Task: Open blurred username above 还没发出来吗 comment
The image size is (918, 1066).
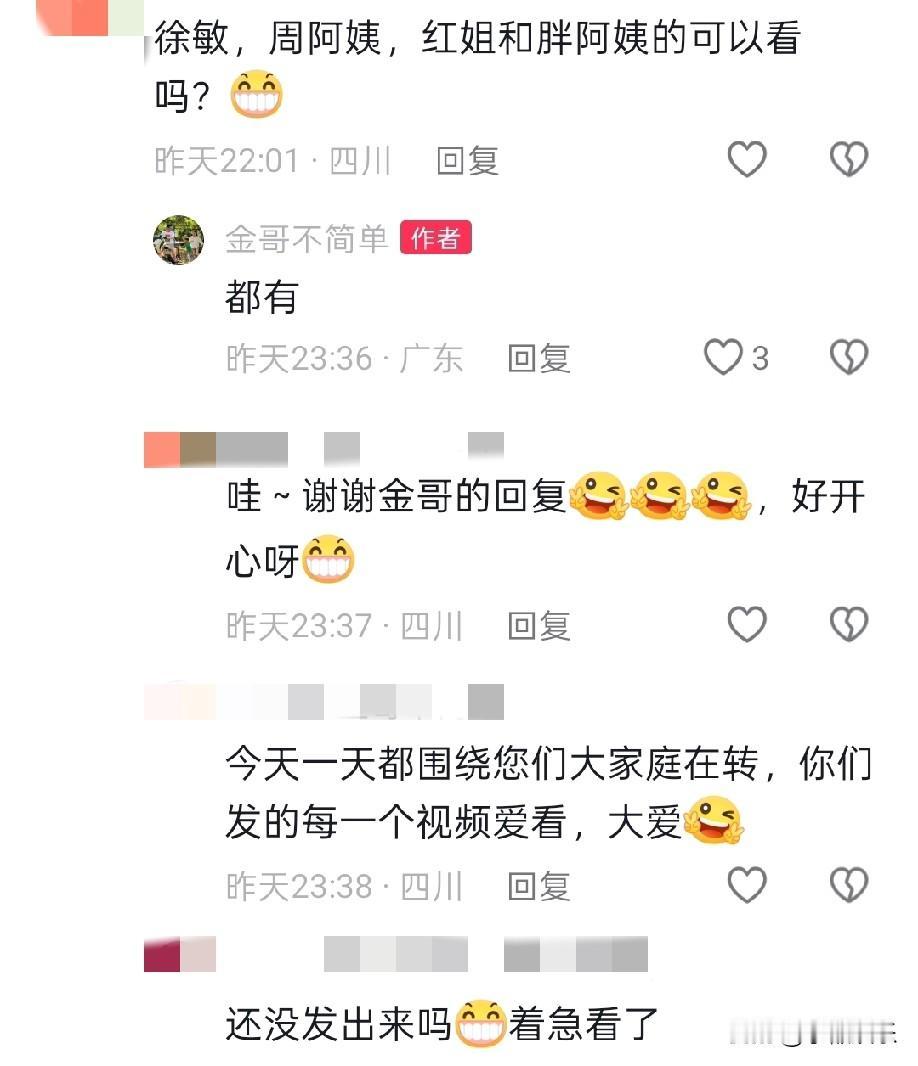Action: pos(396,954)
